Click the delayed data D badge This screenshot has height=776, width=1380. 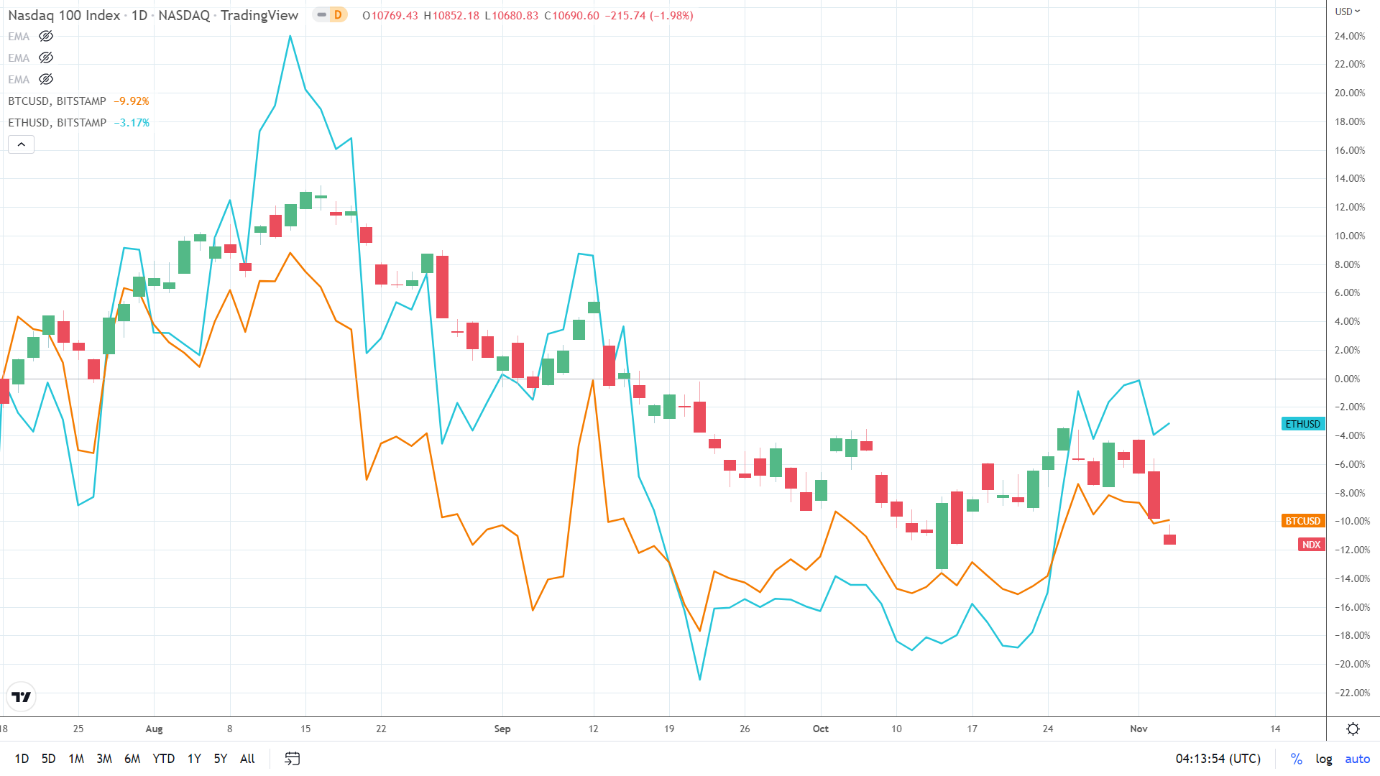pos(338,15)
